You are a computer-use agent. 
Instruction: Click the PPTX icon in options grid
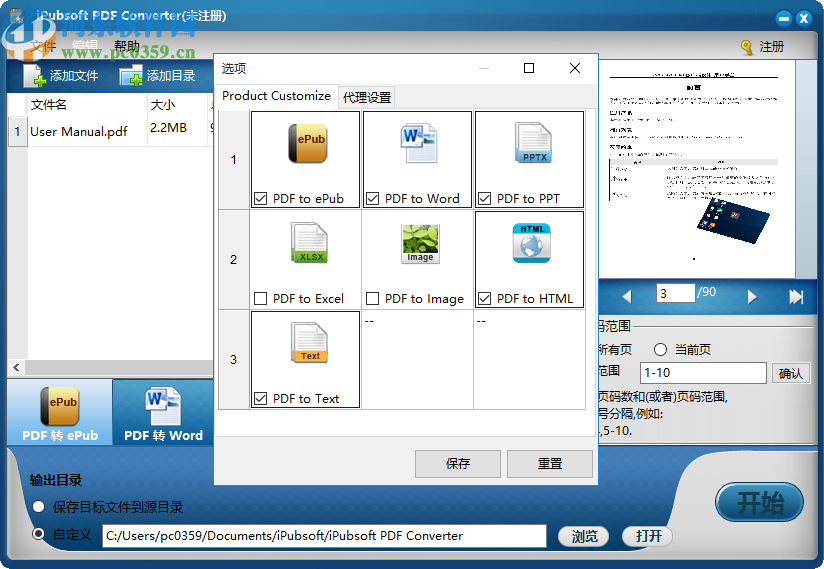(533, 143)
